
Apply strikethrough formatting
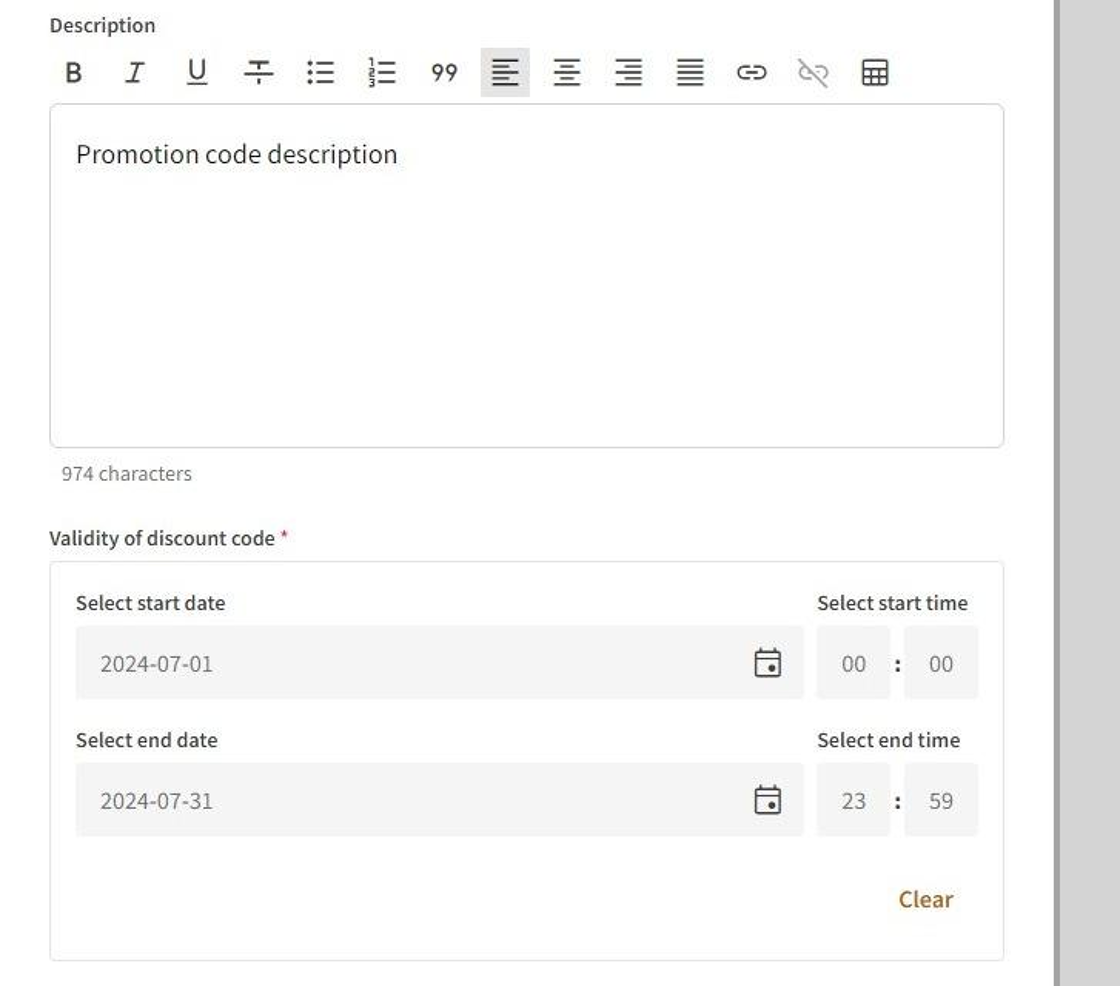259,72
